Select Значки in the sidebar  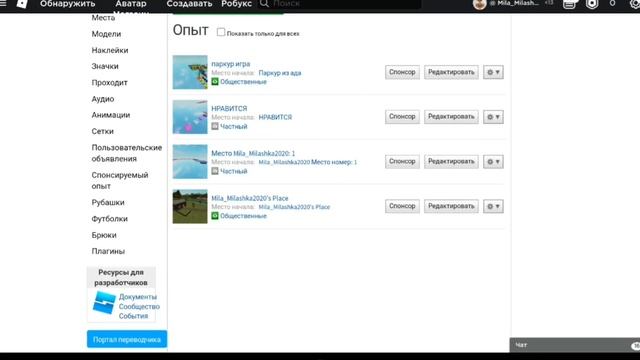105,66
